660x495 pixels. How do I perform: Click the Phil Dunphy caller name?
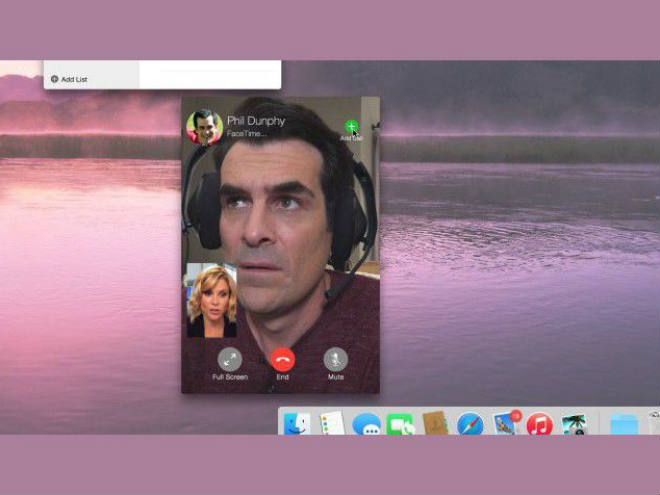click(256, 121)
